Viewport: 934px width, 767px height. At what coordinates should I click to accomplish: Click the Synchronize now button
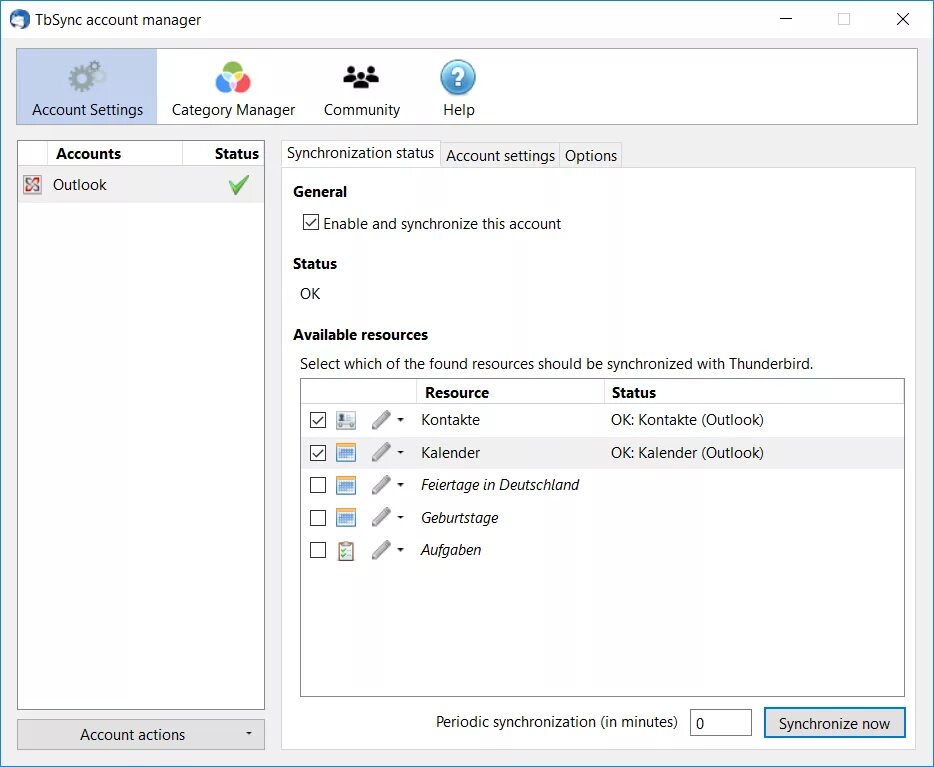[835, 723]
